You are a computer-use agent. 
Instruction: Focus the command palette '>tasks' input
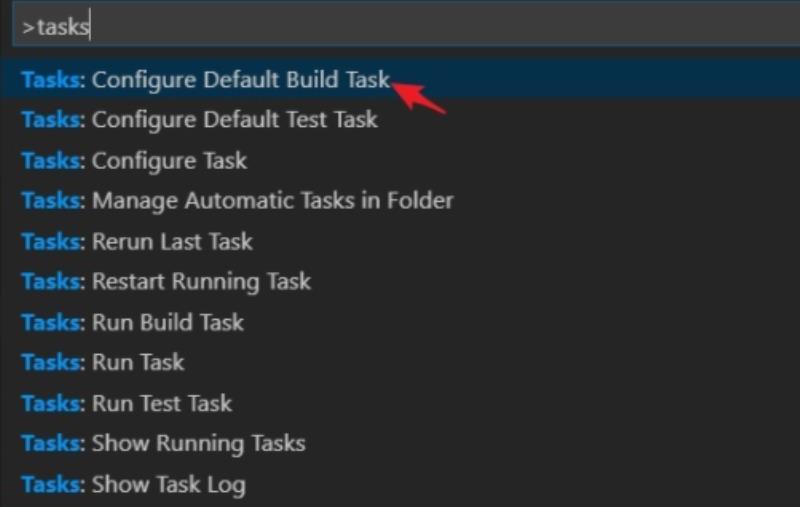pos(406,27)
